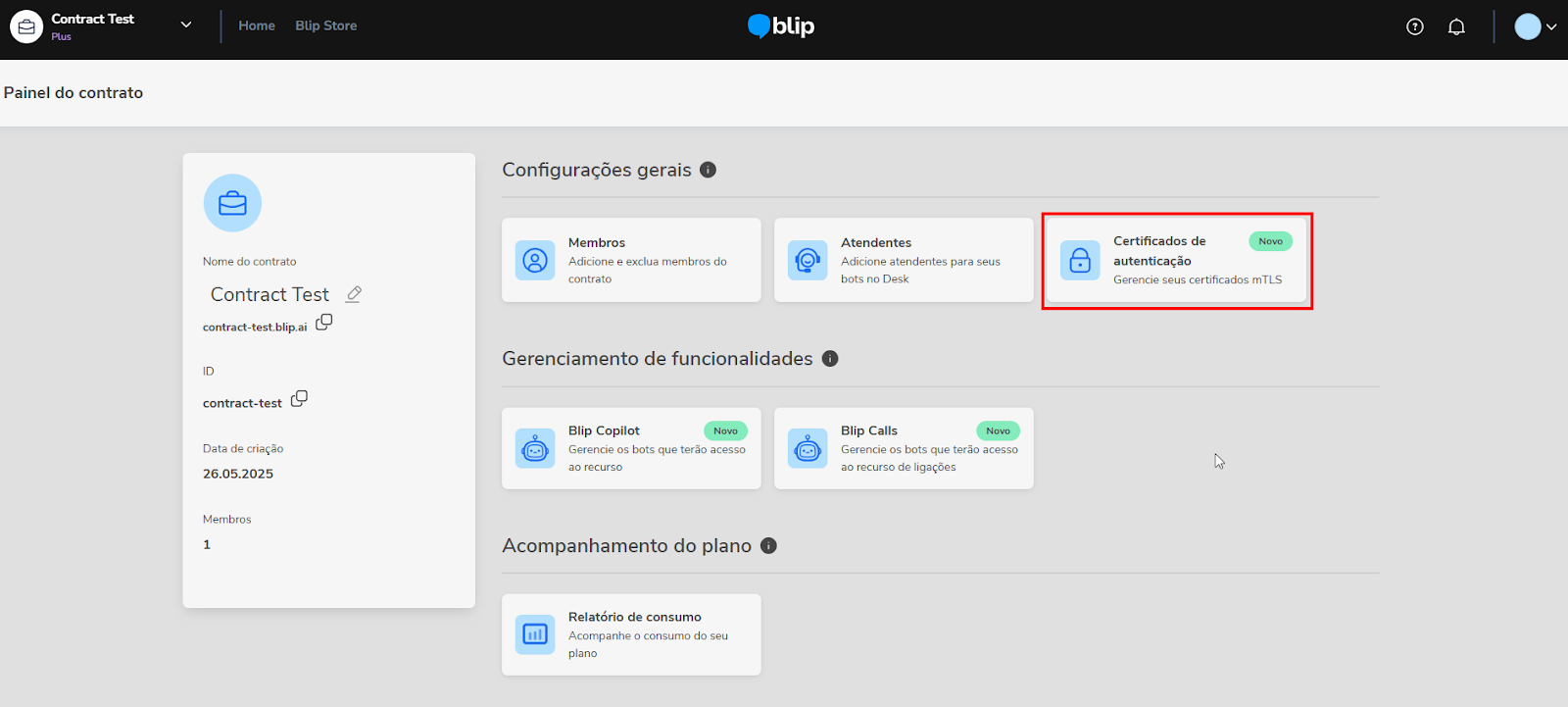This screenshot has height=707, width=1568.
Task: Select the Contract Test name text
Action: point(269,294)
